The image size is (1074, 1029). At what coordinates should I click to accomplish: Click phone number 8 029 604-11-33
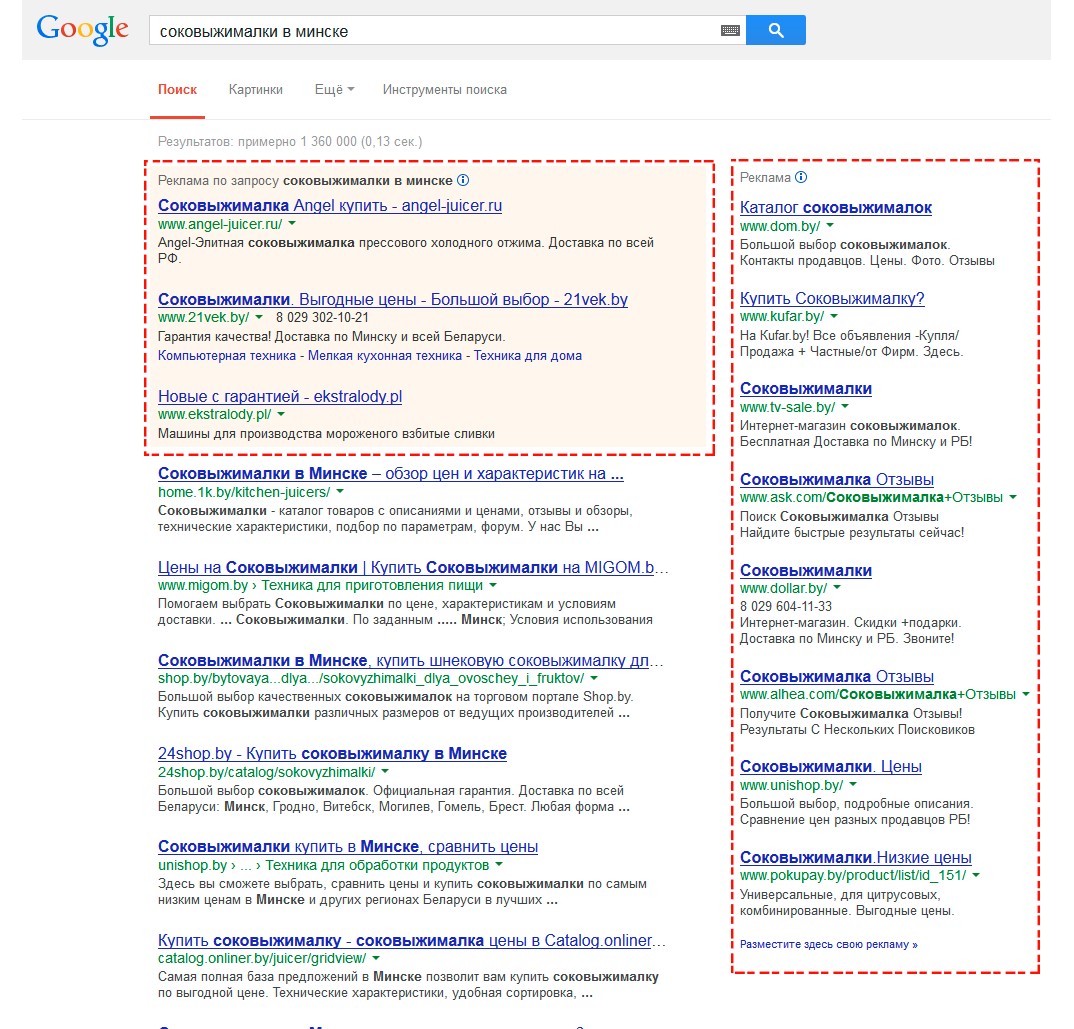click(786, 606)
